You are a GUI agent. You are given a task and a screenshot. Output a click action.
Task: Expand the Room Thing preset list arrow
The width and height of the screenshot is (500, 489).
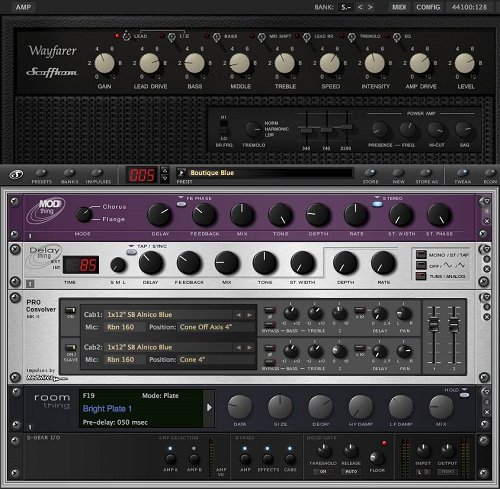click(209, 407)
